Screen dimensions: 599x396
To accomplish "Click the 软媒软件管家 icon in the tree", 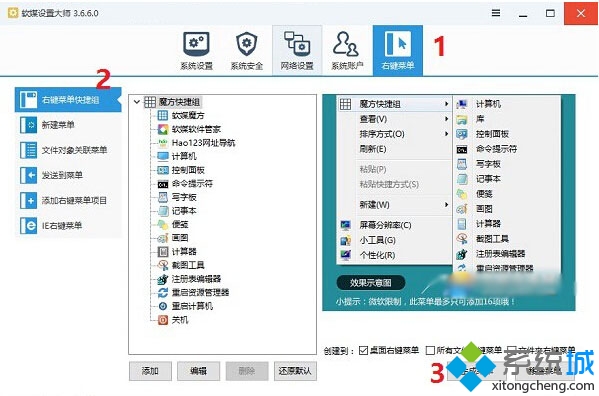I will (x=163, y=129).
